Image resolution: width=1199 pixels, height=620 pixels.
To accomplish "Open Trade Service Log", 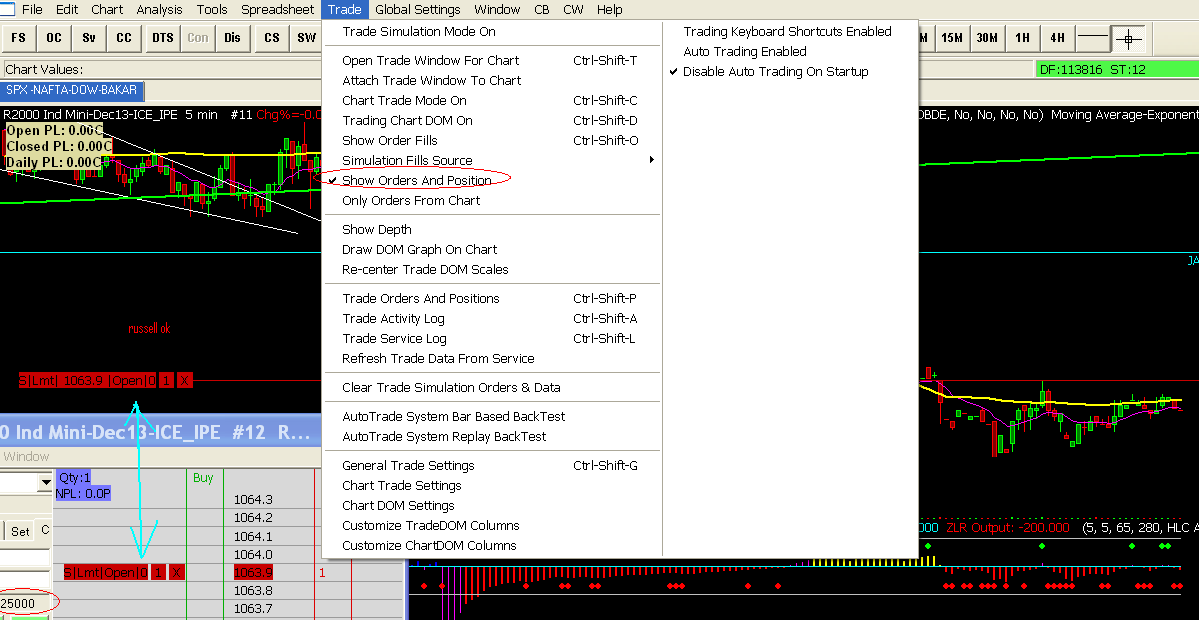I will (x=492, y=338).
